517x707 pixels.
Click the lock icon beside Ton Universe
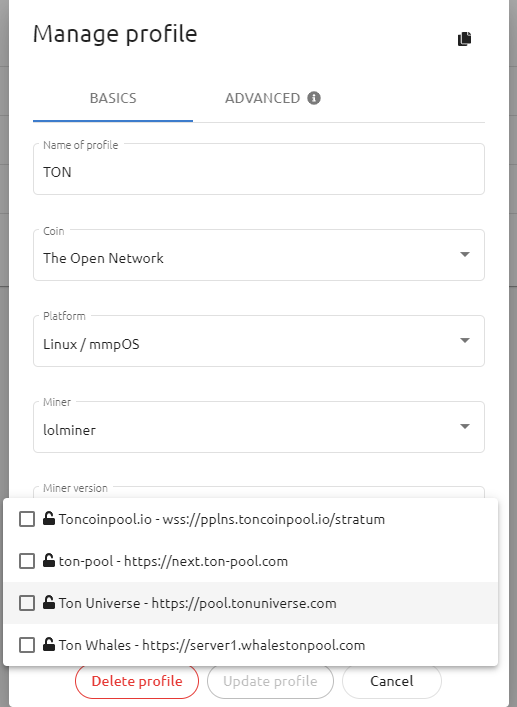(49, 602)
